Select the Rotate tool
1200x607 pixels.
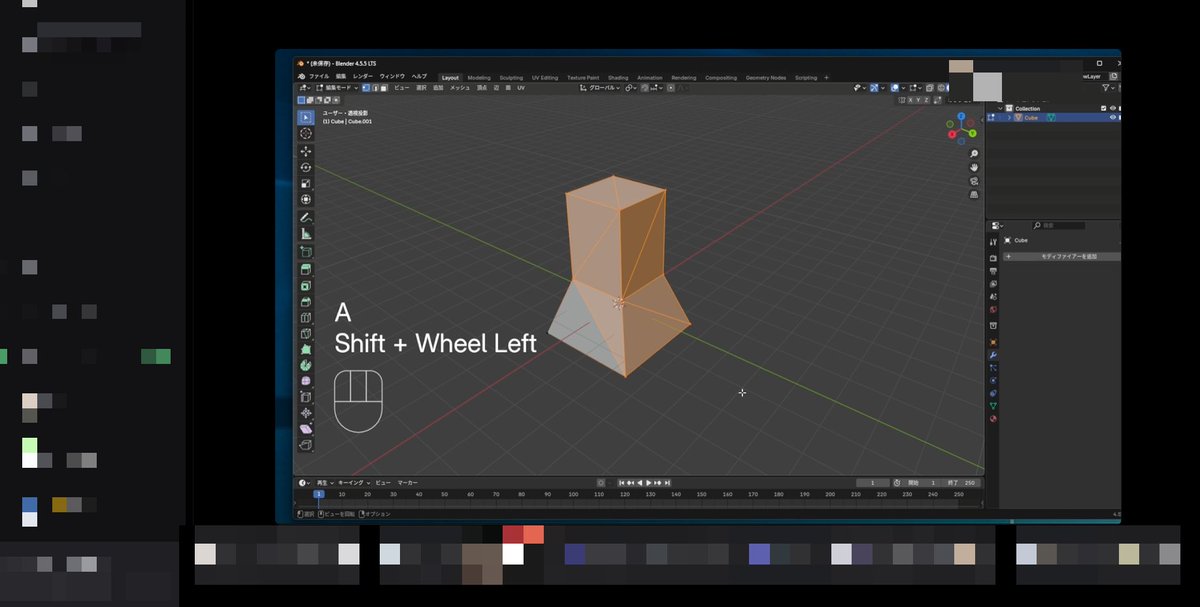point(306,167)
